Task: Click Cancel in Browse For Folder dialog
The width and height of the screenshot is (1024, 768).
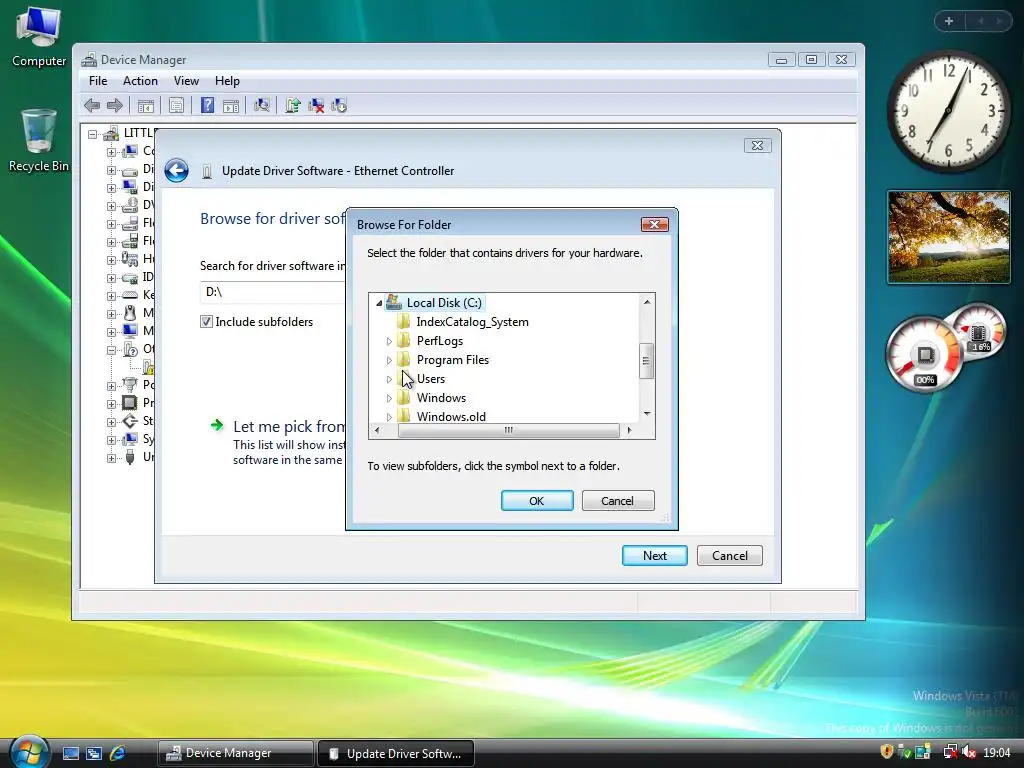Action: (618, 501)
